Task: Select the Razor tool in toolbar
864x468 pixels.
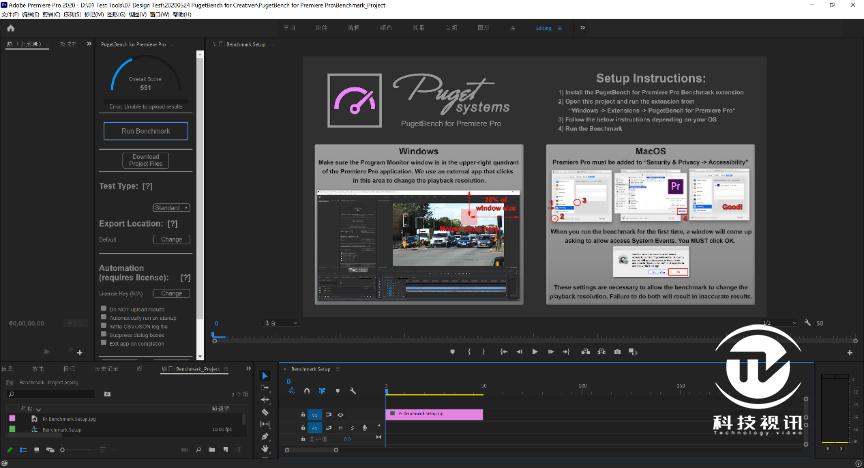Action: click(x=265, y=412)
